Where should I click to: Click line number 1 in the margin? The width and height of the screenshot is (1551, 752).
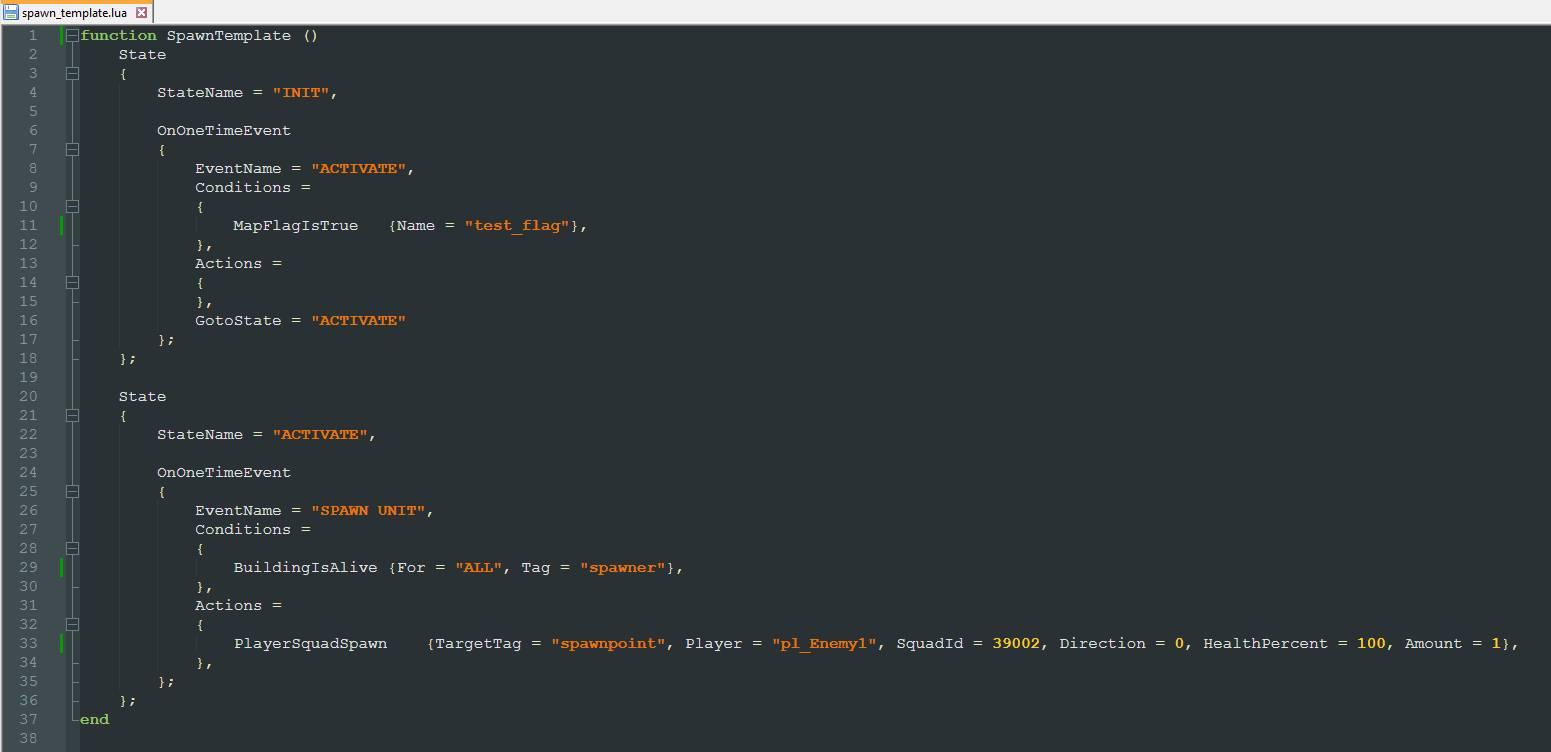point(33,35)
